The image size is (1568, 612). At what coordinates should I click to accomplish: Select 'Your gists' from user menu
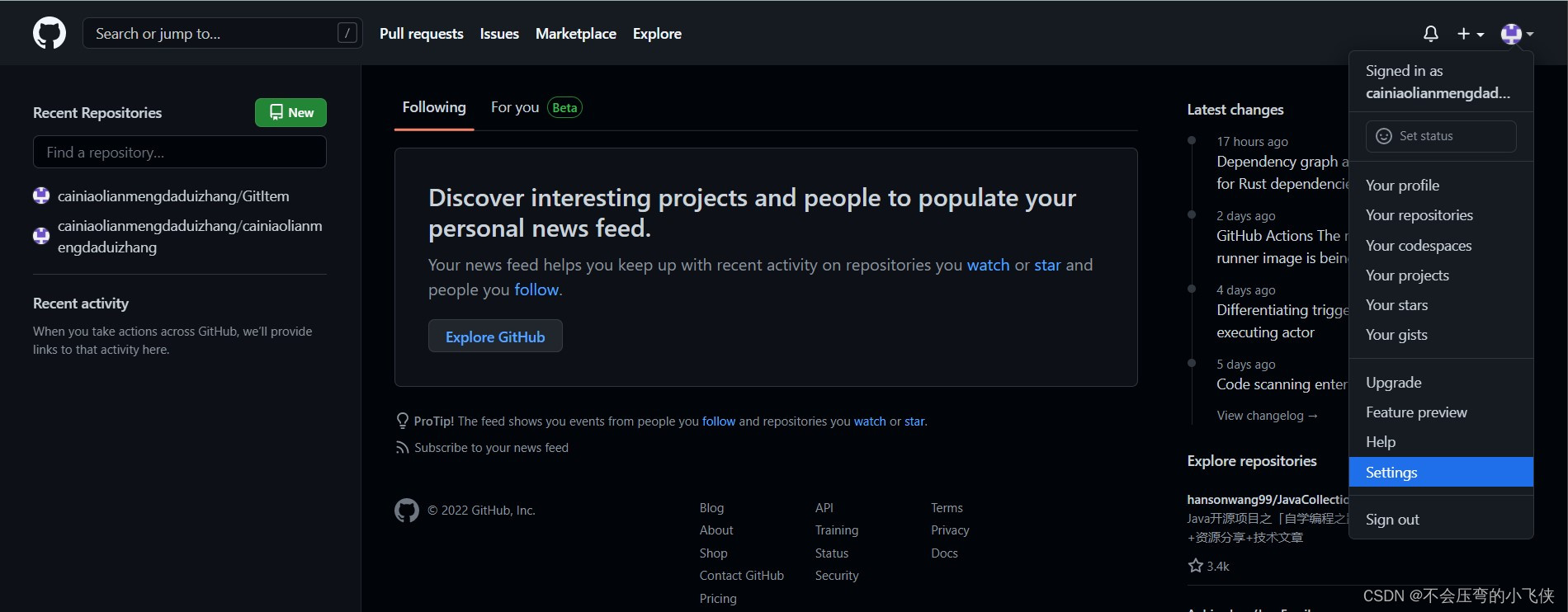[x=1441, y=335]
